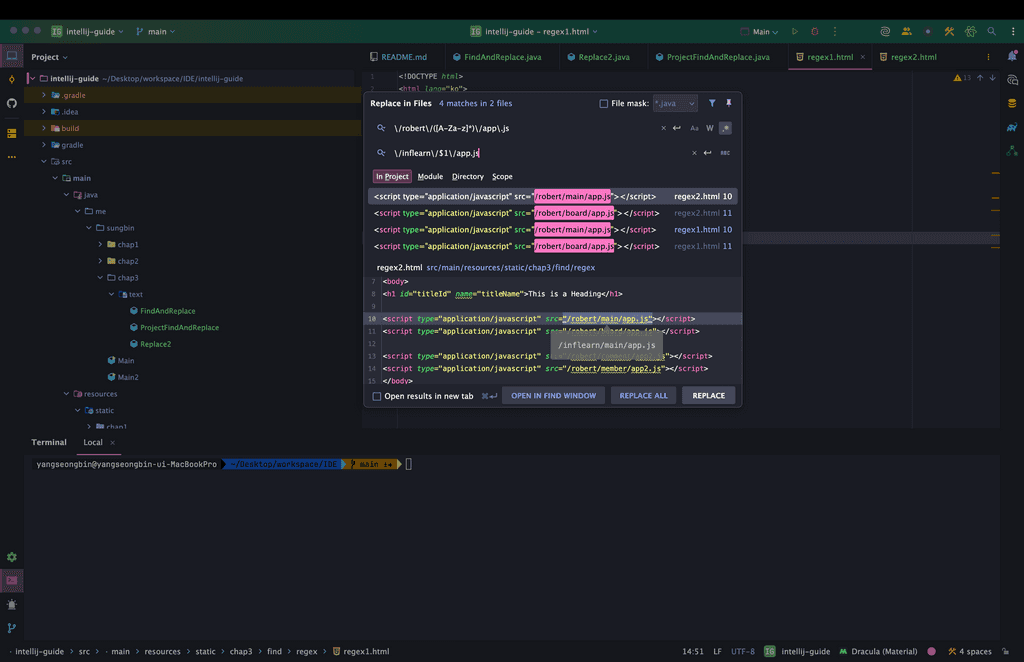This screenshot has width=1024, height=662.
Task: Open Search Everywhere magnifier icon
Action: pos(991,32)
